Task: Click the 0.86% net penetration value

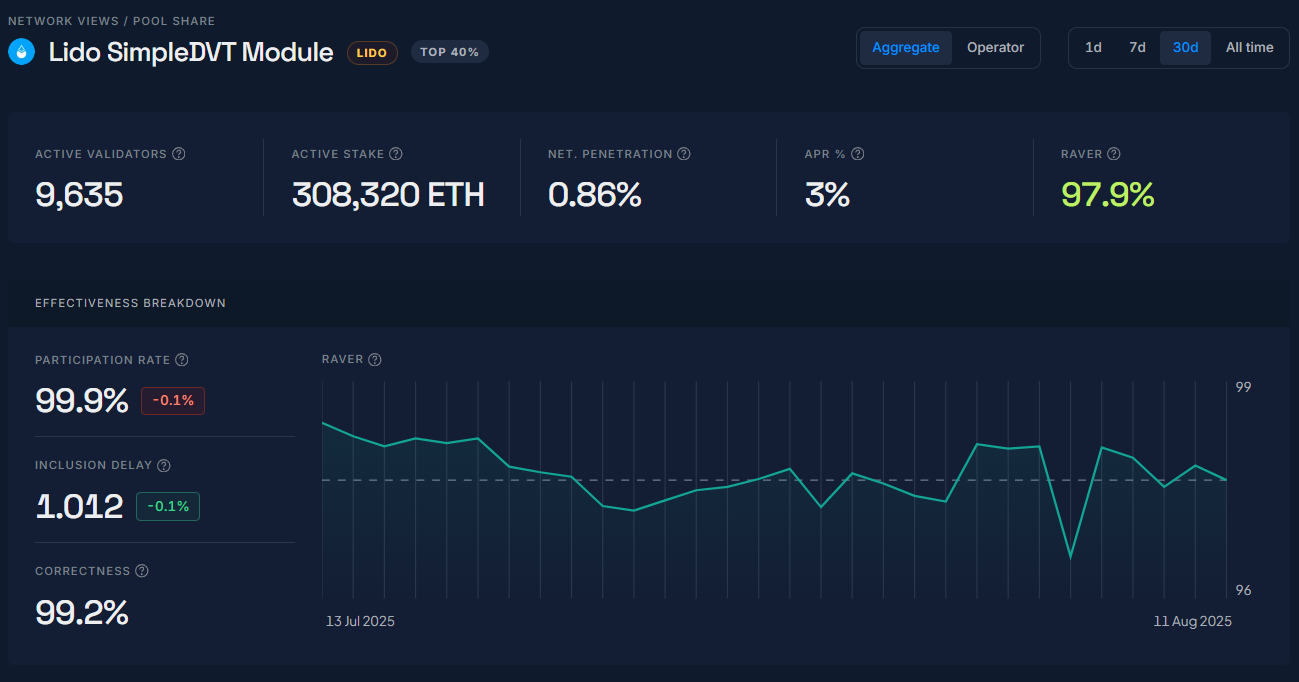Action: [x=595, y=195]
